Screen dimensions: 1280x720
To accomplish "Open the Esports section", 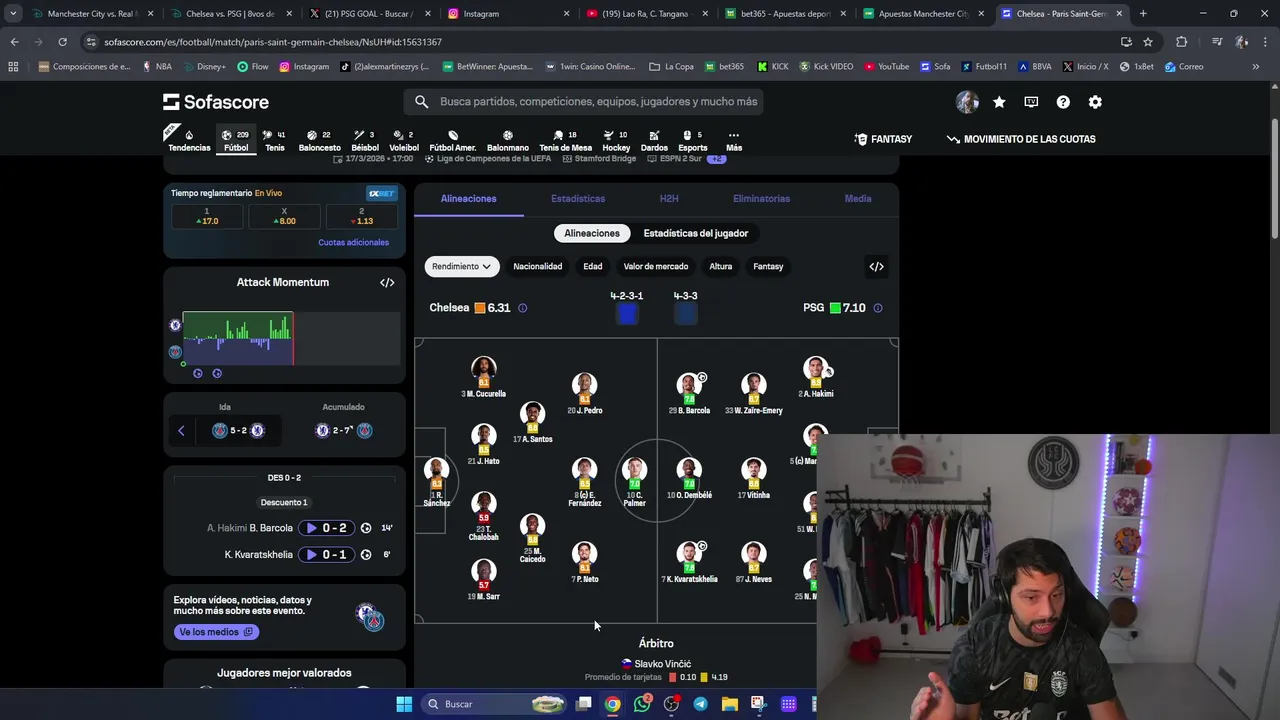I will (692, 141).
